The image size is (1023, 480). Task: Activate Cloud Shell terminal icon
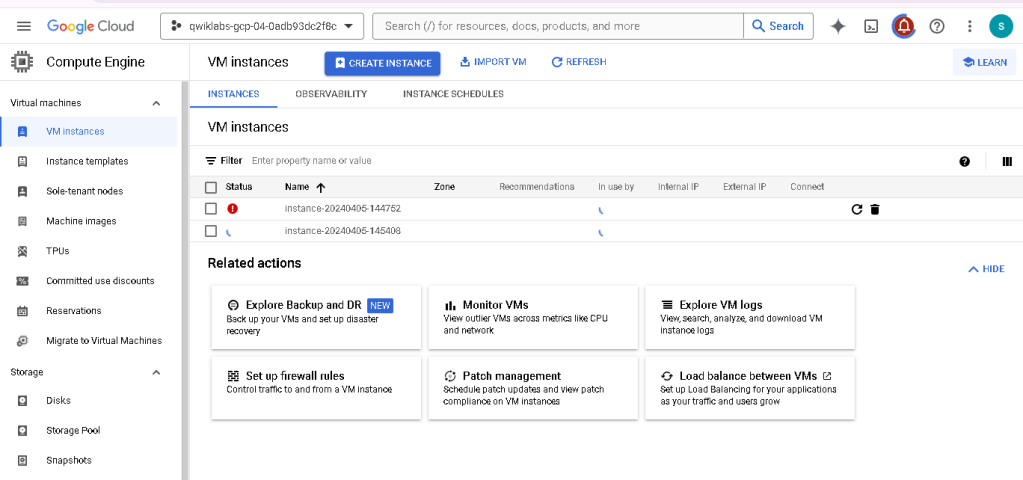tap(871, 26)
